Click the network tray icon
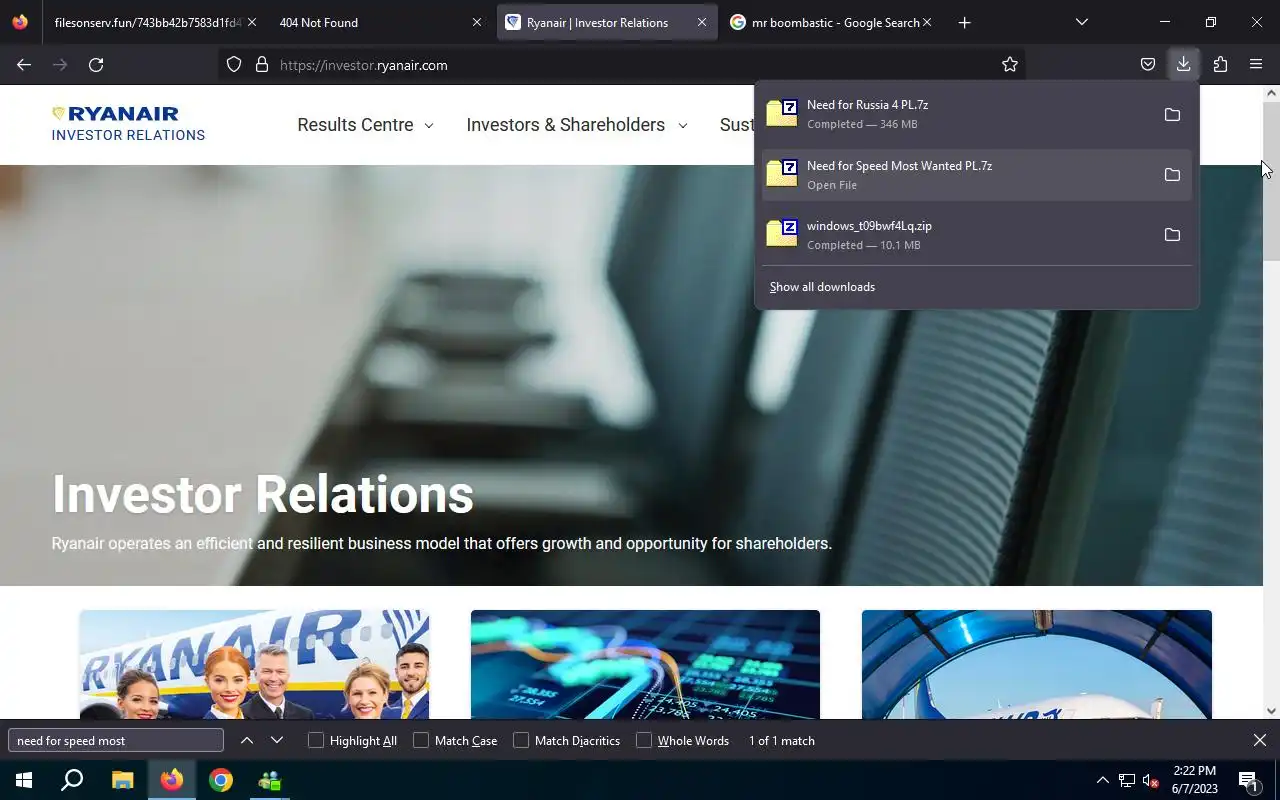1280x800 pixels. pos(1127,780)
